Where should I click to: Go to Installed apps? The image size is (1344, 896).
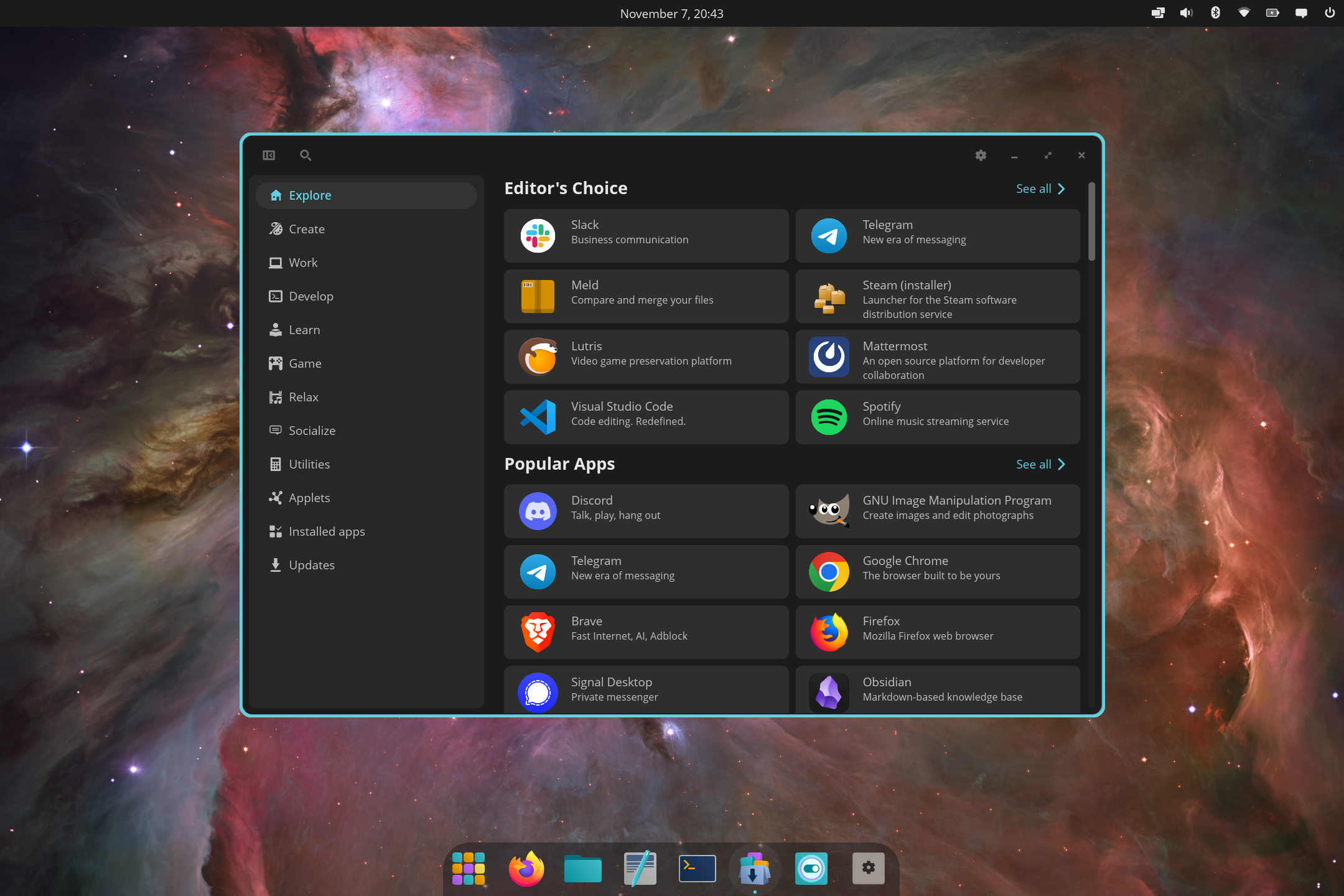point(326,531)
